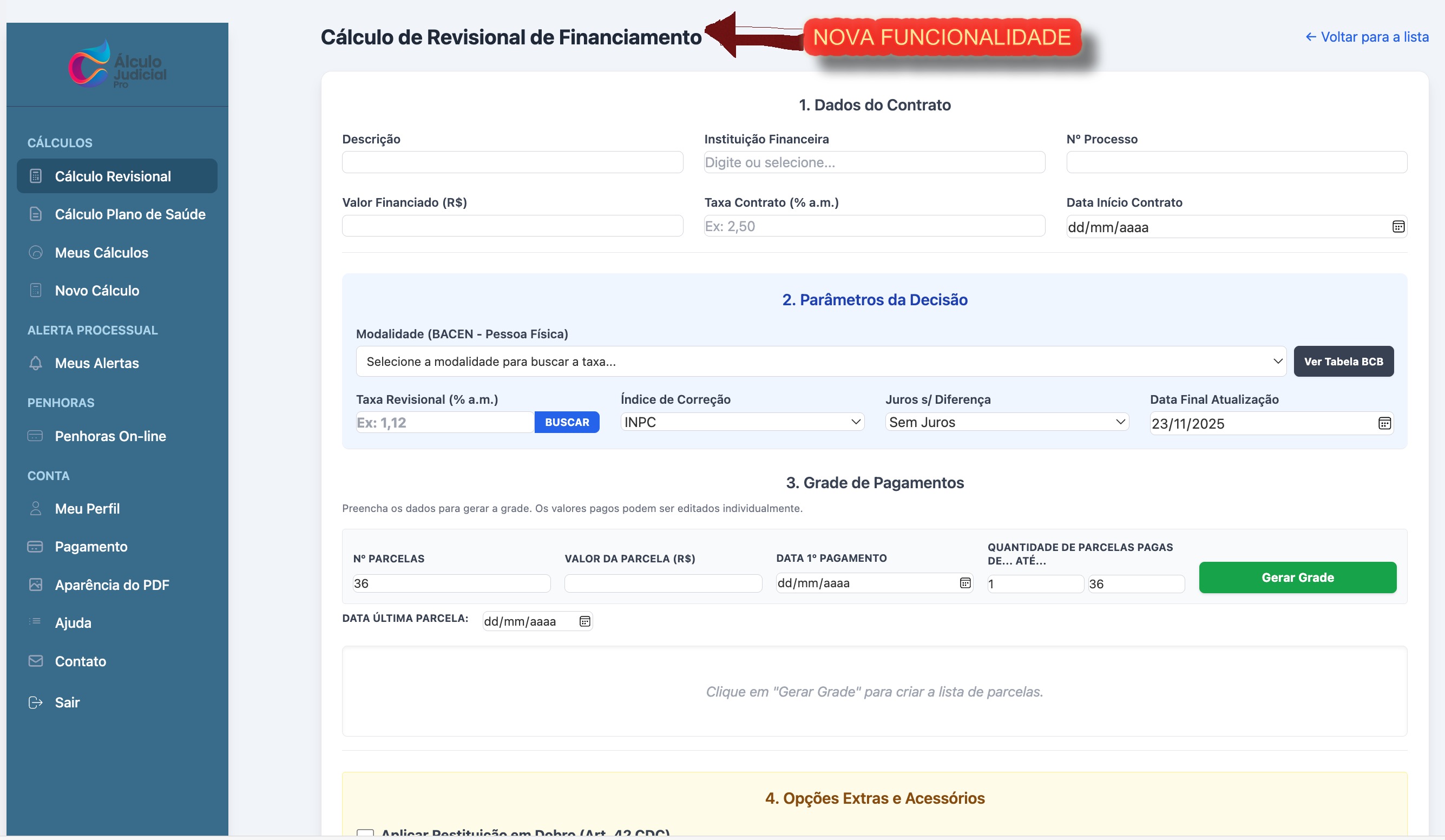Go to Meus Cálculos in sidebar
1445x840 pixels.
(102, 253)
